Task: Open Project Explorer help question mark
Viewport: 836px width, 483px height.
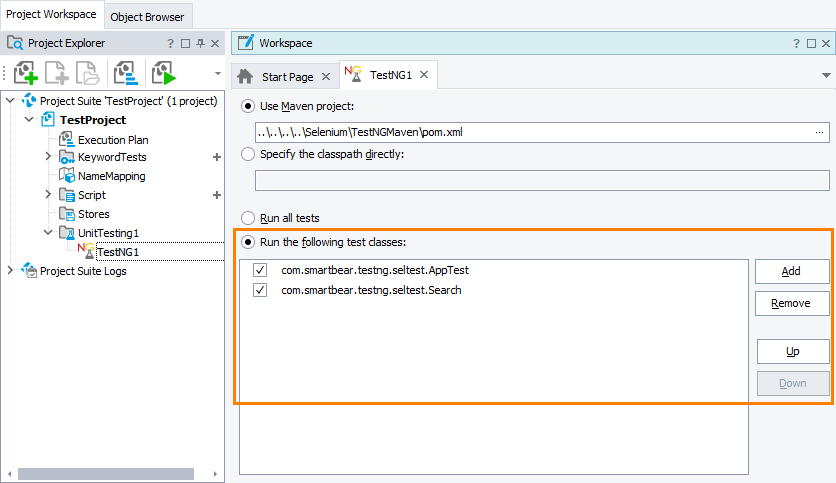Action: [171, 44]
